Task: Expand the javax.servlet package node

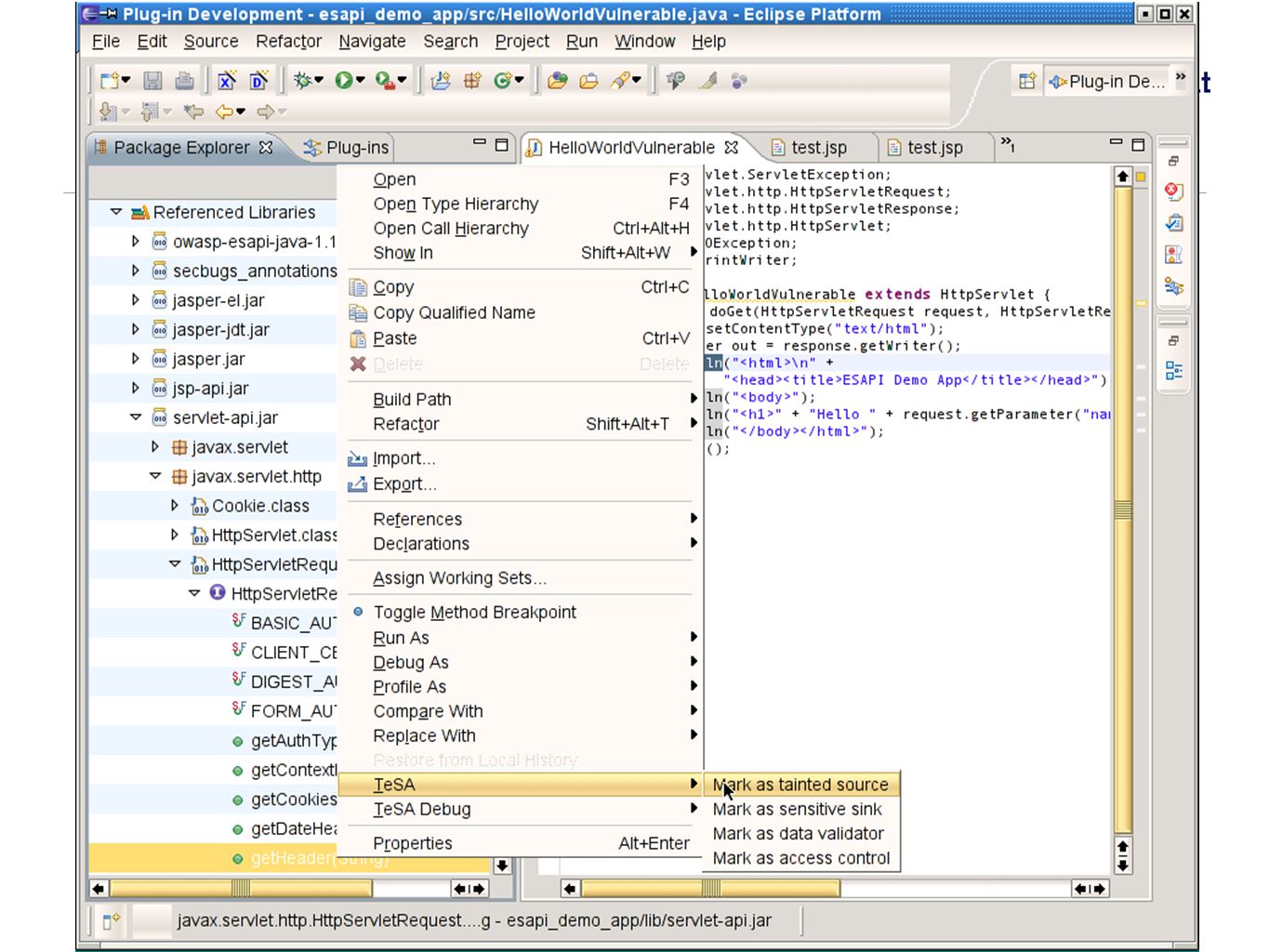Action: [155, 447]
